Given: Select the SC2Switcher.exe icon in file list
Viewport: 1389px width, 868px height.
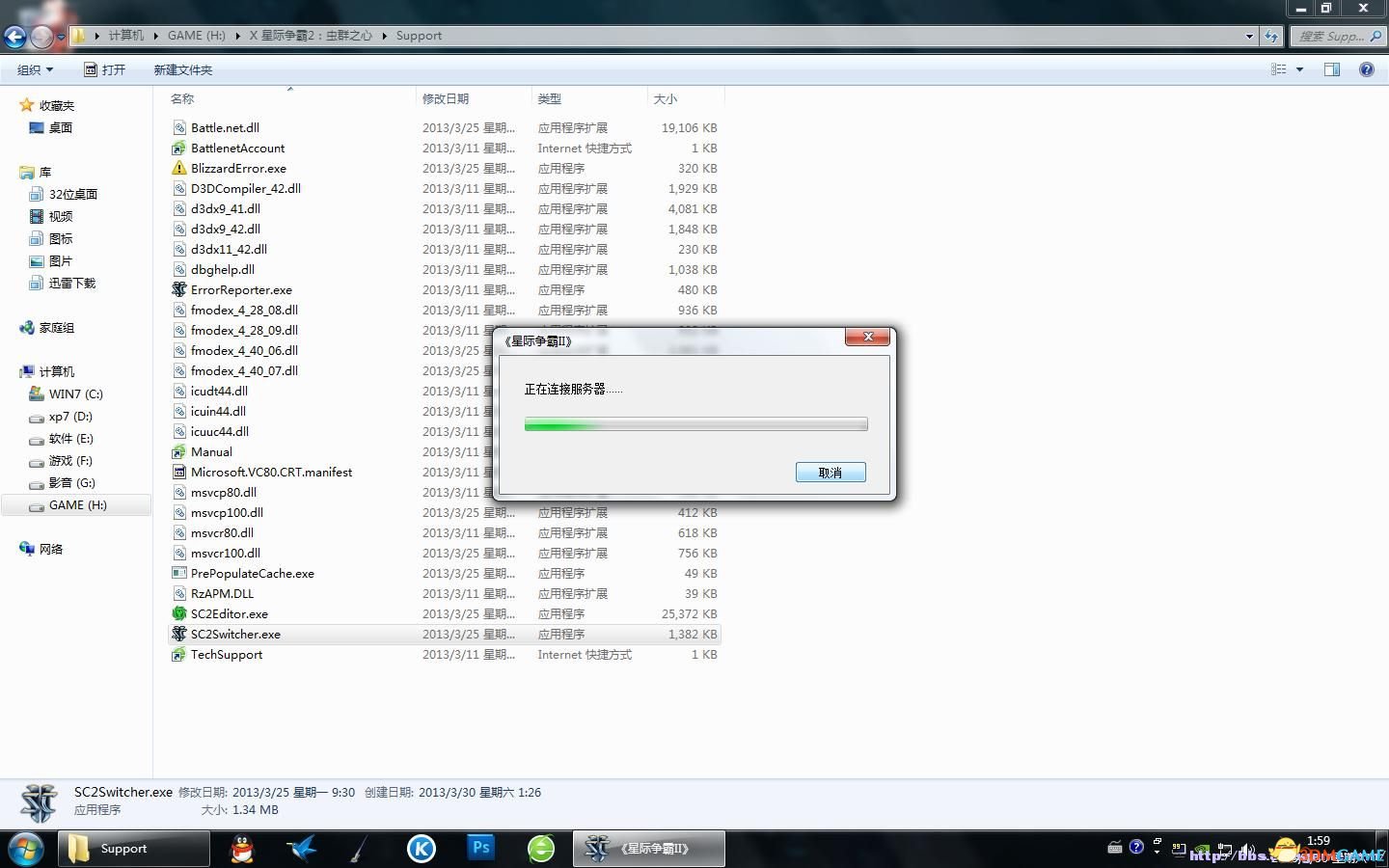Looking at the screenshot, I should 178,634.
